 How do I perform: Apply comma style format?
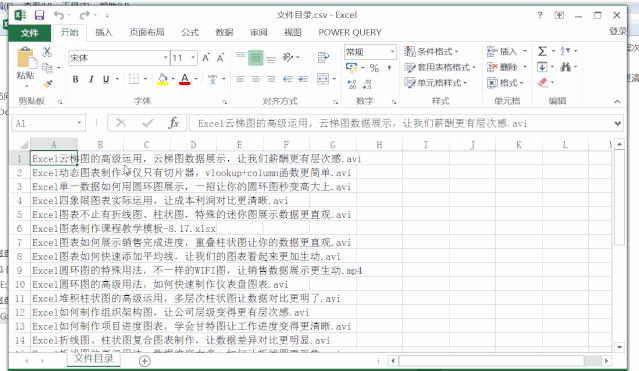pyautogui.click(x=390, y=68)
